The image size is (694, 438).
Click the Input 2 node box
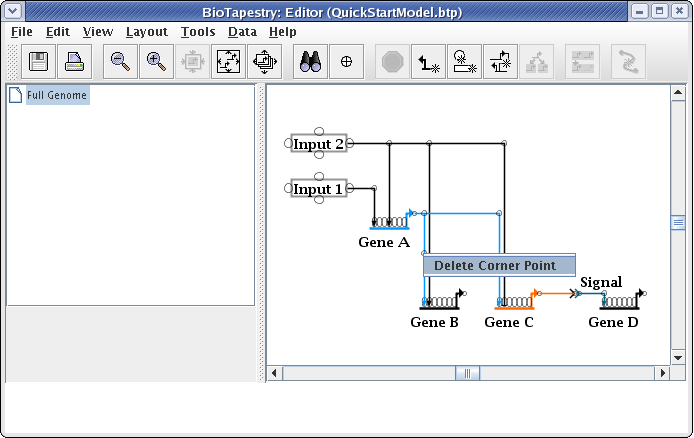pyautogui.click(x=318, y=144)
